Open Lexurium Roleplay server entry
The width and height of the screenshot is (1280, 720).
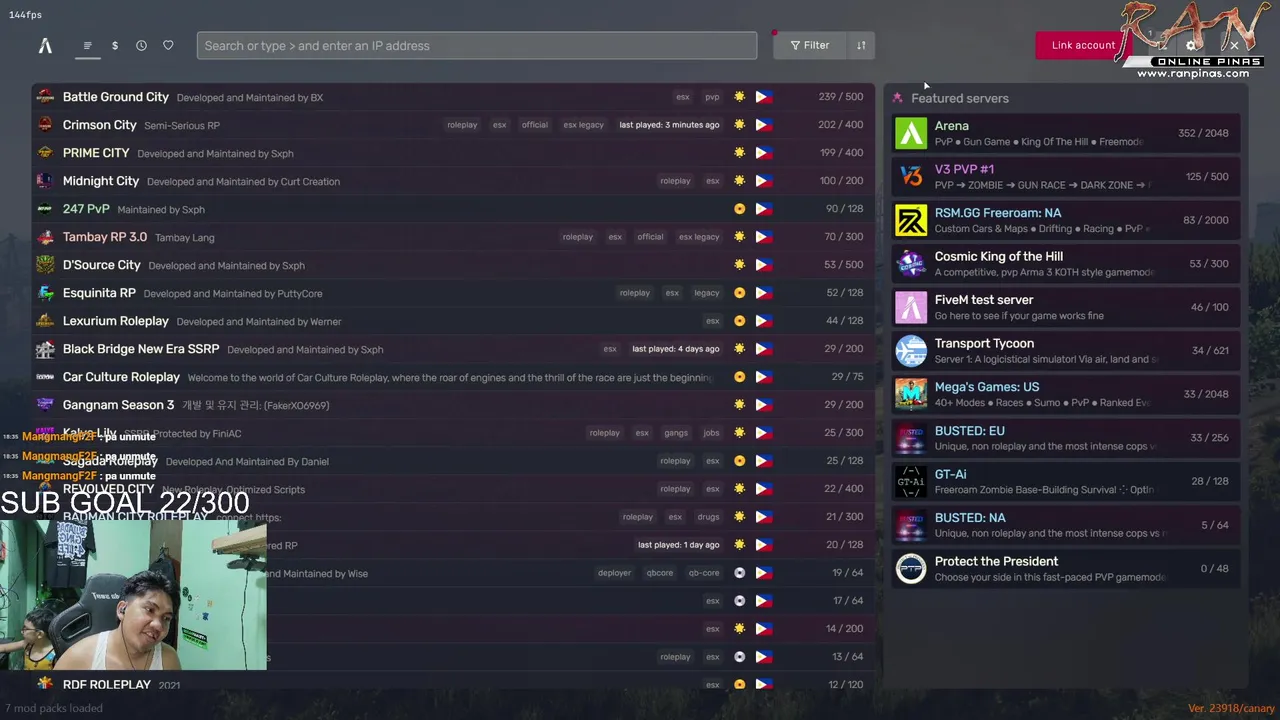point(453,321)
